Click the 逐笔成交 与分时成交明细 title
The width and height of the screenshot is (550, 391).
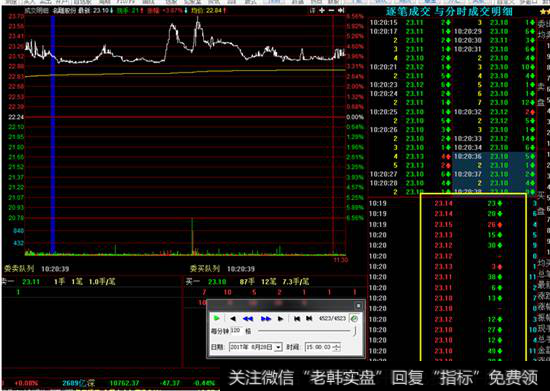(x=449, y=12)
